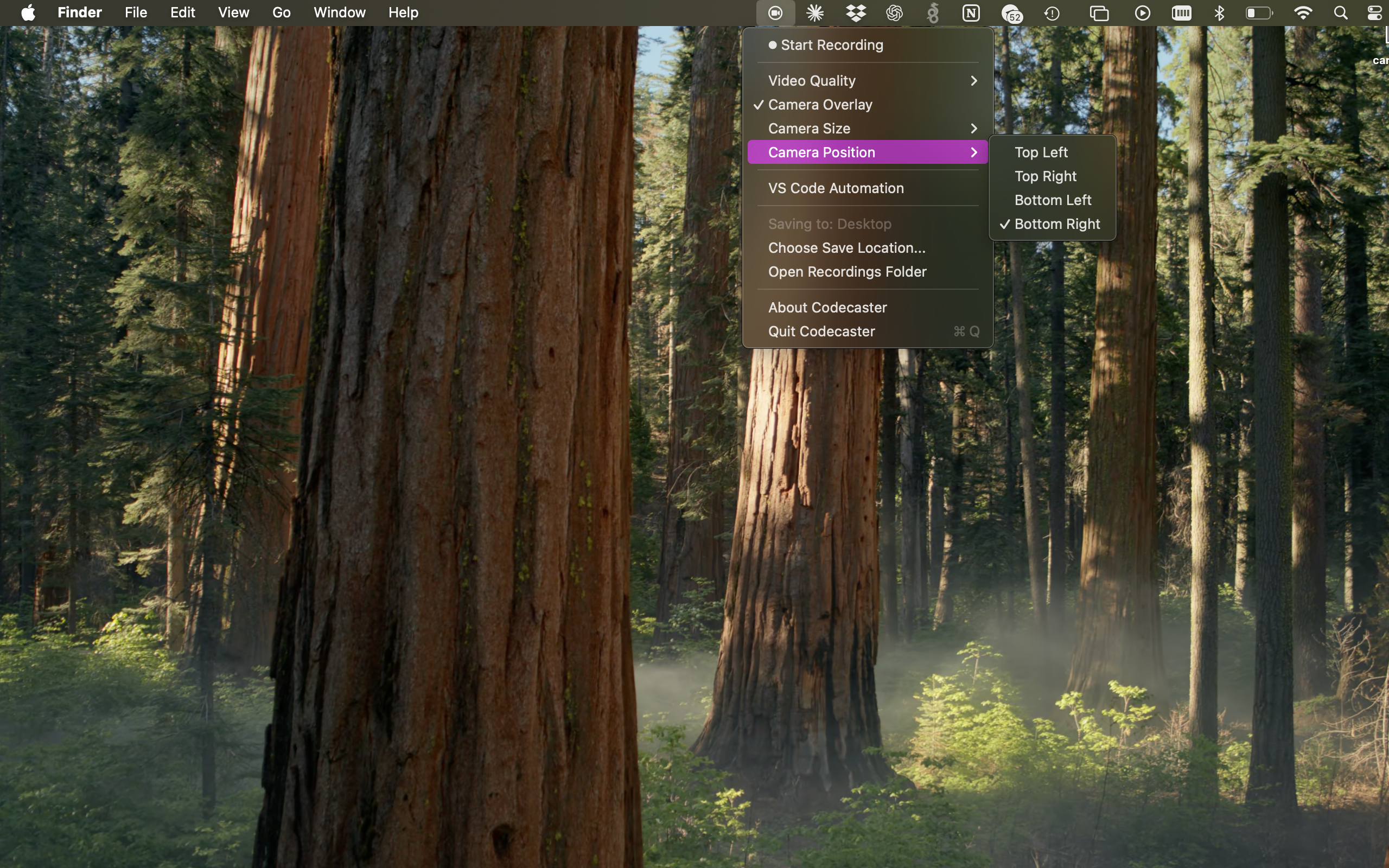Open the Bluetooth status menu
Screen dimensions: 1389x868
point(1220,12)
